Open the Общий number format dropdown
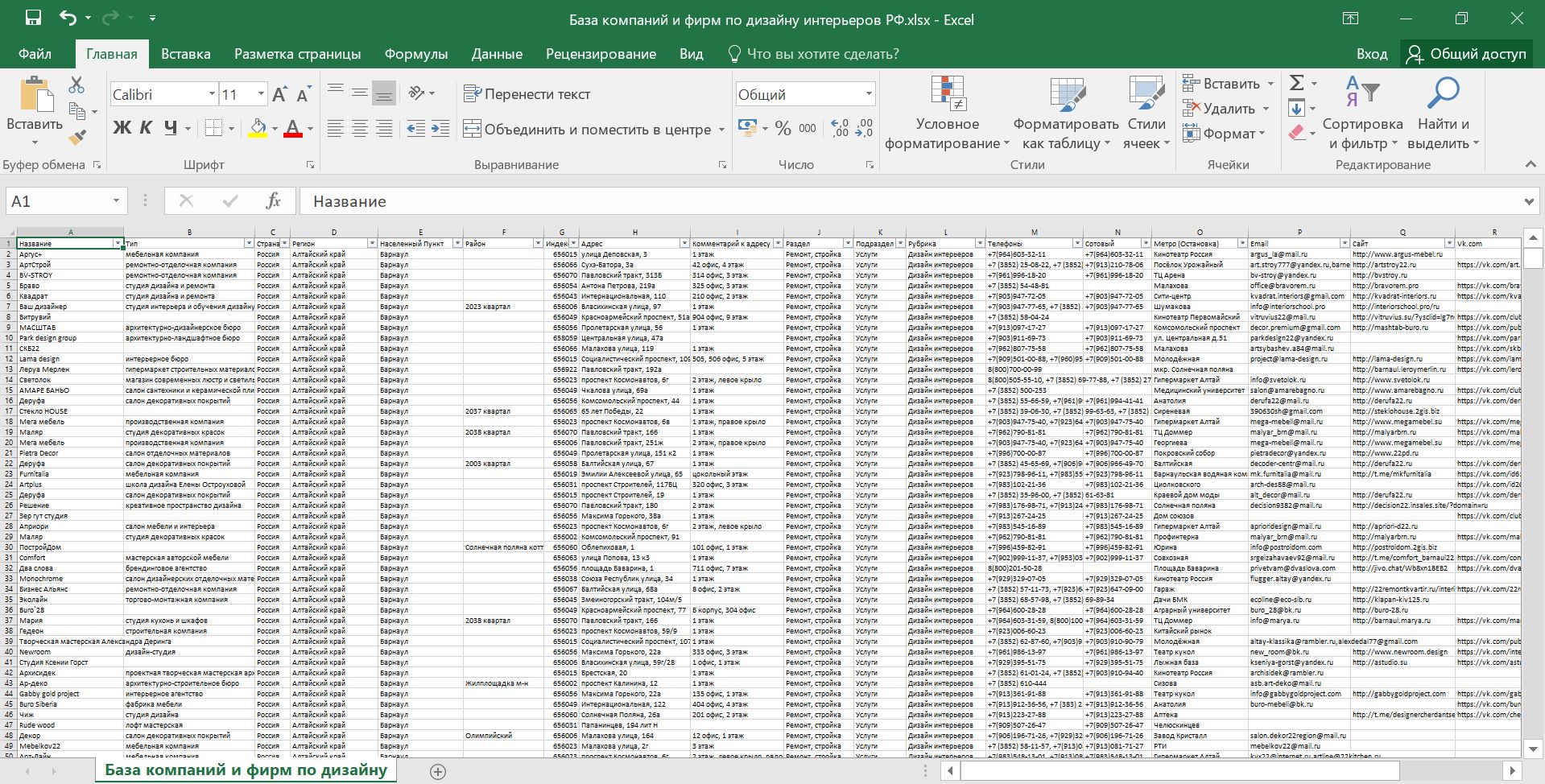This screenshot has width=1545, height=784. point(869,94)
